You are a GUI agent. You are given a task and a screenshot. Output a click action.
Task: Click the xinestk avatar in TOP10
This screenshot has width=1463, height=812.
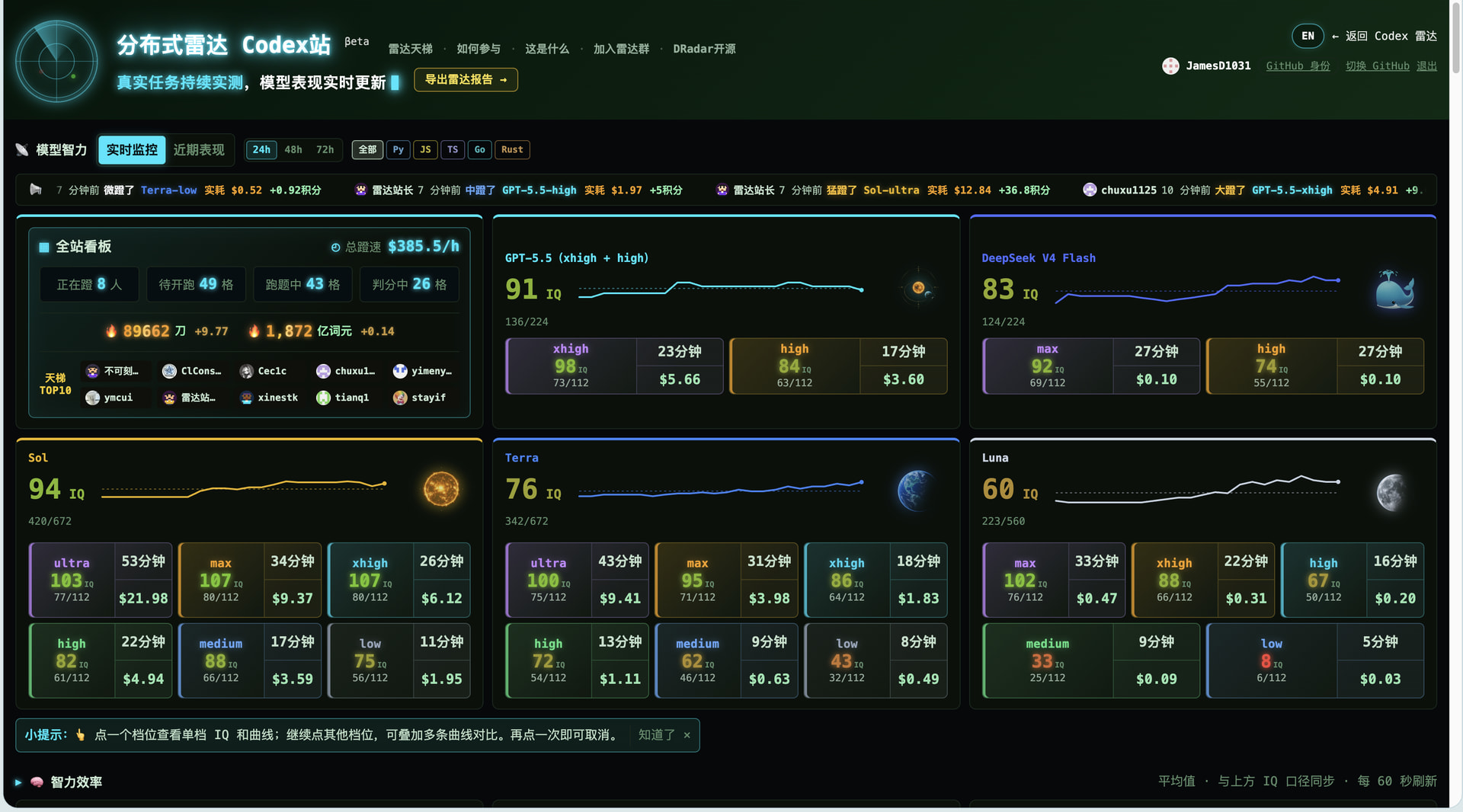pos(246,398)
